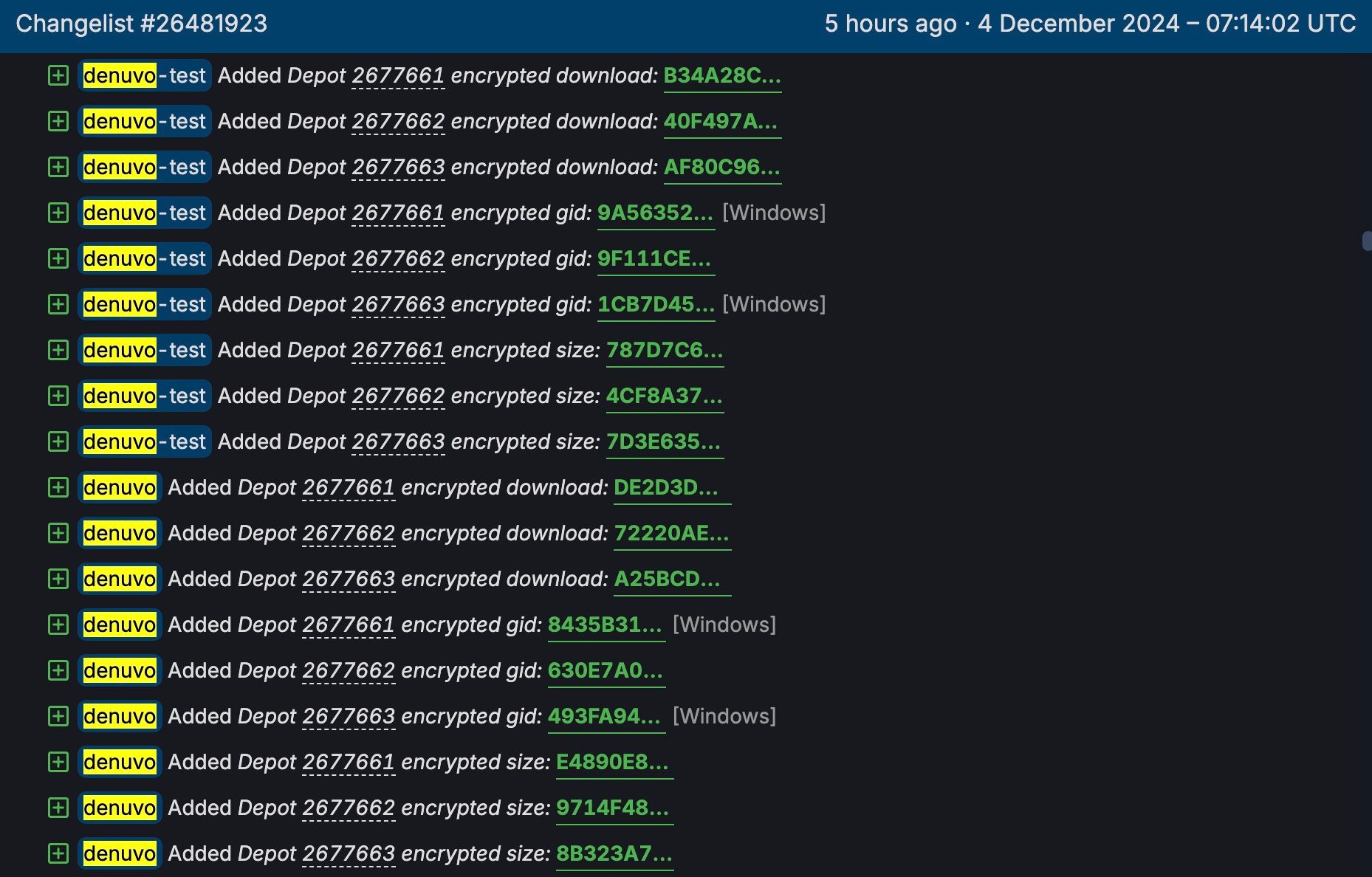Click denuvo-test branch tag on 9F111CE row
The width and height of the screenshot is (1372, 877).
tap(145, 258)
